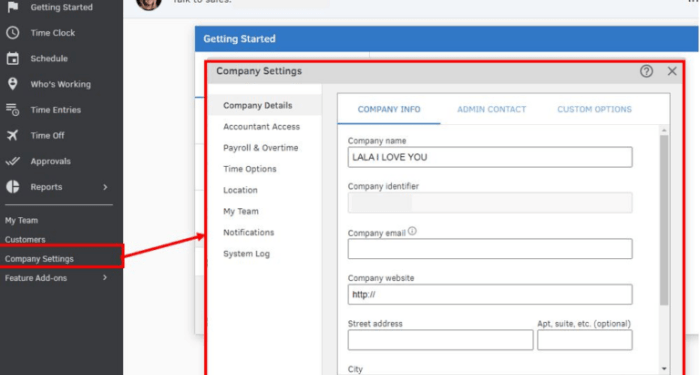Viewport: 700px width, 375px height.
Task: Open System Log section
Action: pos(246,254)
